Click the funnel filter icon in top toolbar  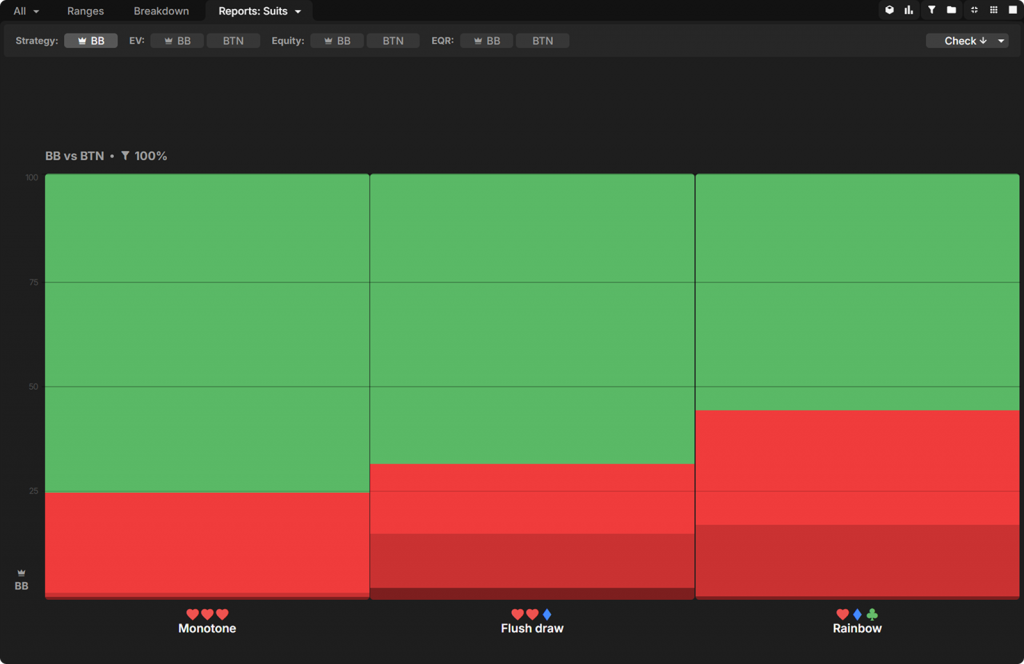[x=931, y=10]
